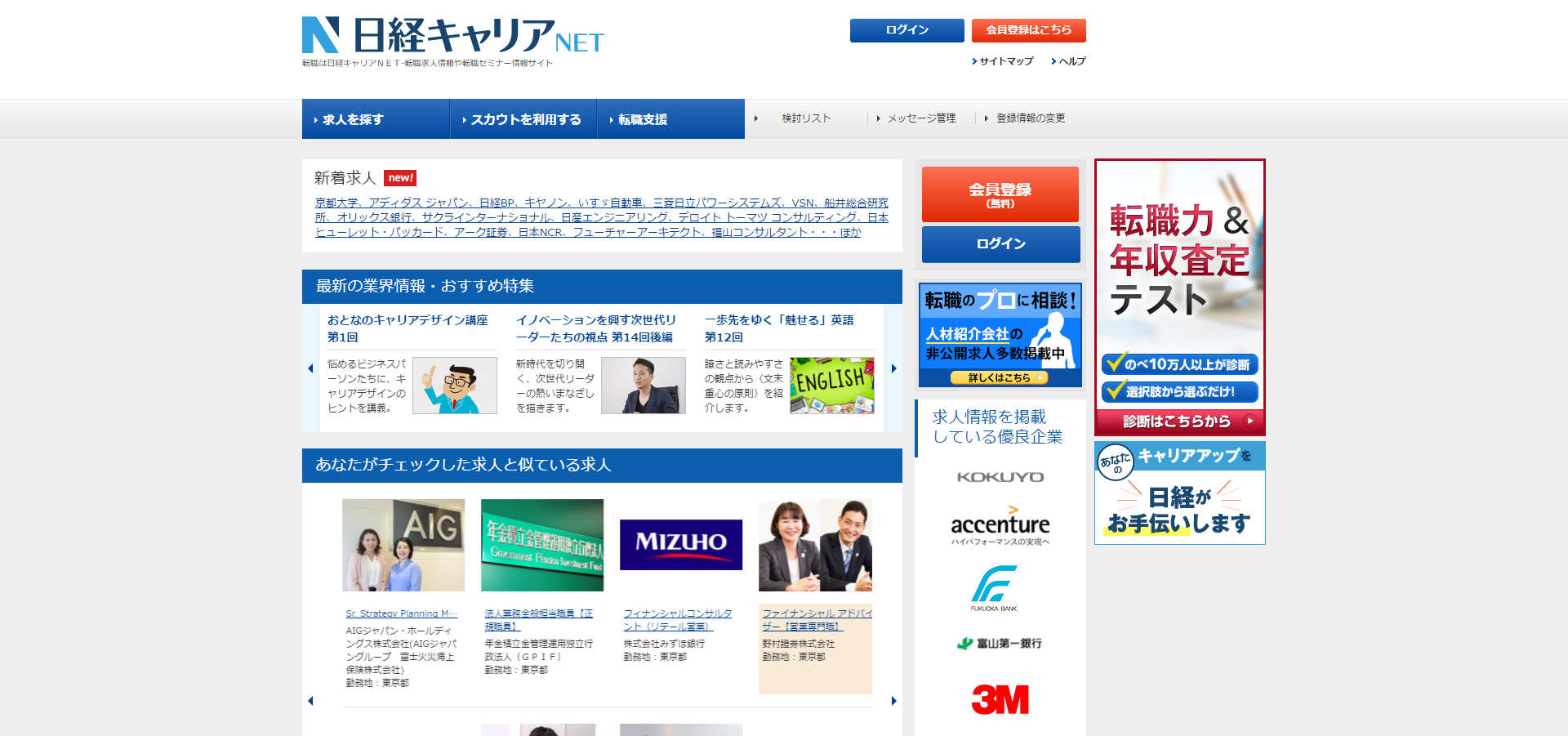Click the orange 会員登録（無料） sidebar button
Screen dimensions: 1568x736
click(x=1000, y=194)
